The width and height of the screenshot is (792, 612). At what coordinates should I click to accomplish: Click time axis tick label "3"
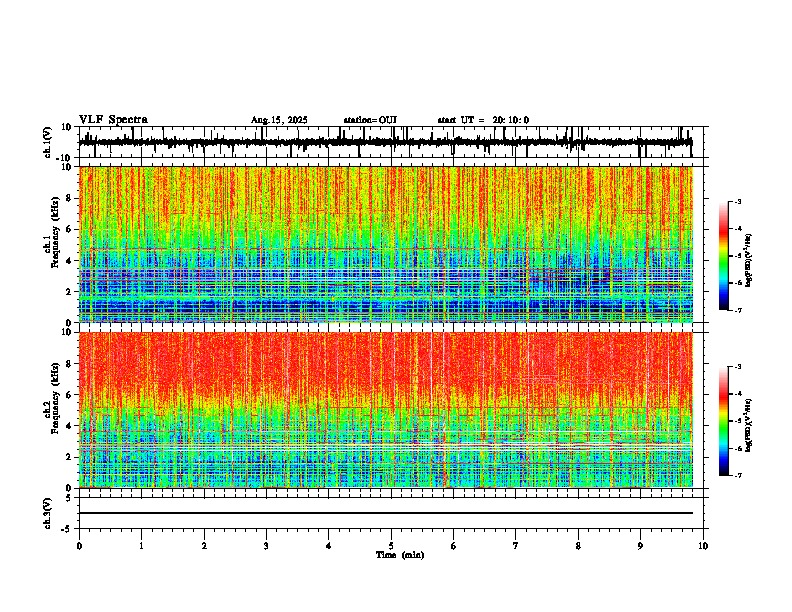(x=266, y=546)
